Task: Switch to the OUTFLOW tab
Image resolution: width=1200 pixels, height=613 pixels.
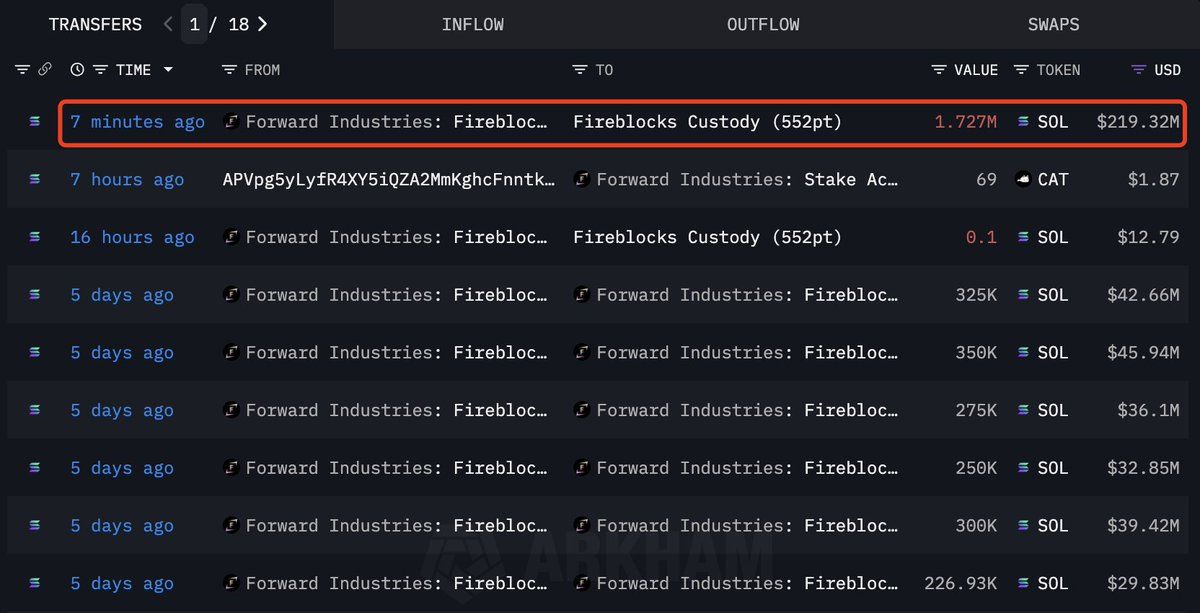Action: [x=763, y=24]
